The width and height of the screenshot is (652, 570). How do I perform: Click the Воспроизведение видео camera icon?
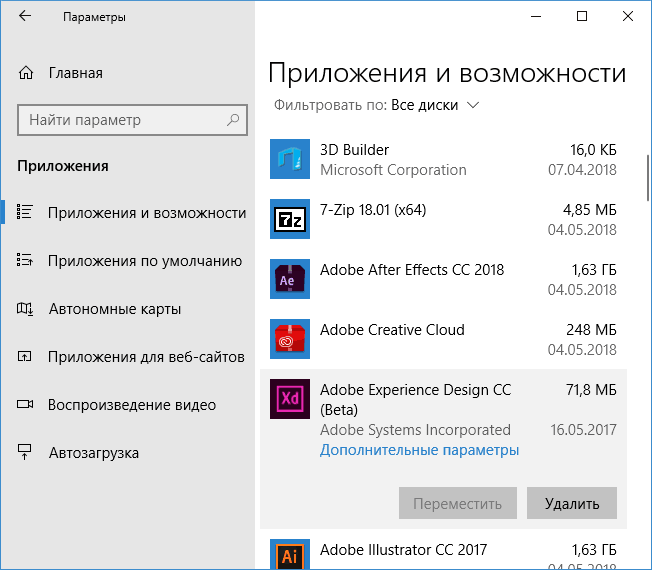pos(25,404)
